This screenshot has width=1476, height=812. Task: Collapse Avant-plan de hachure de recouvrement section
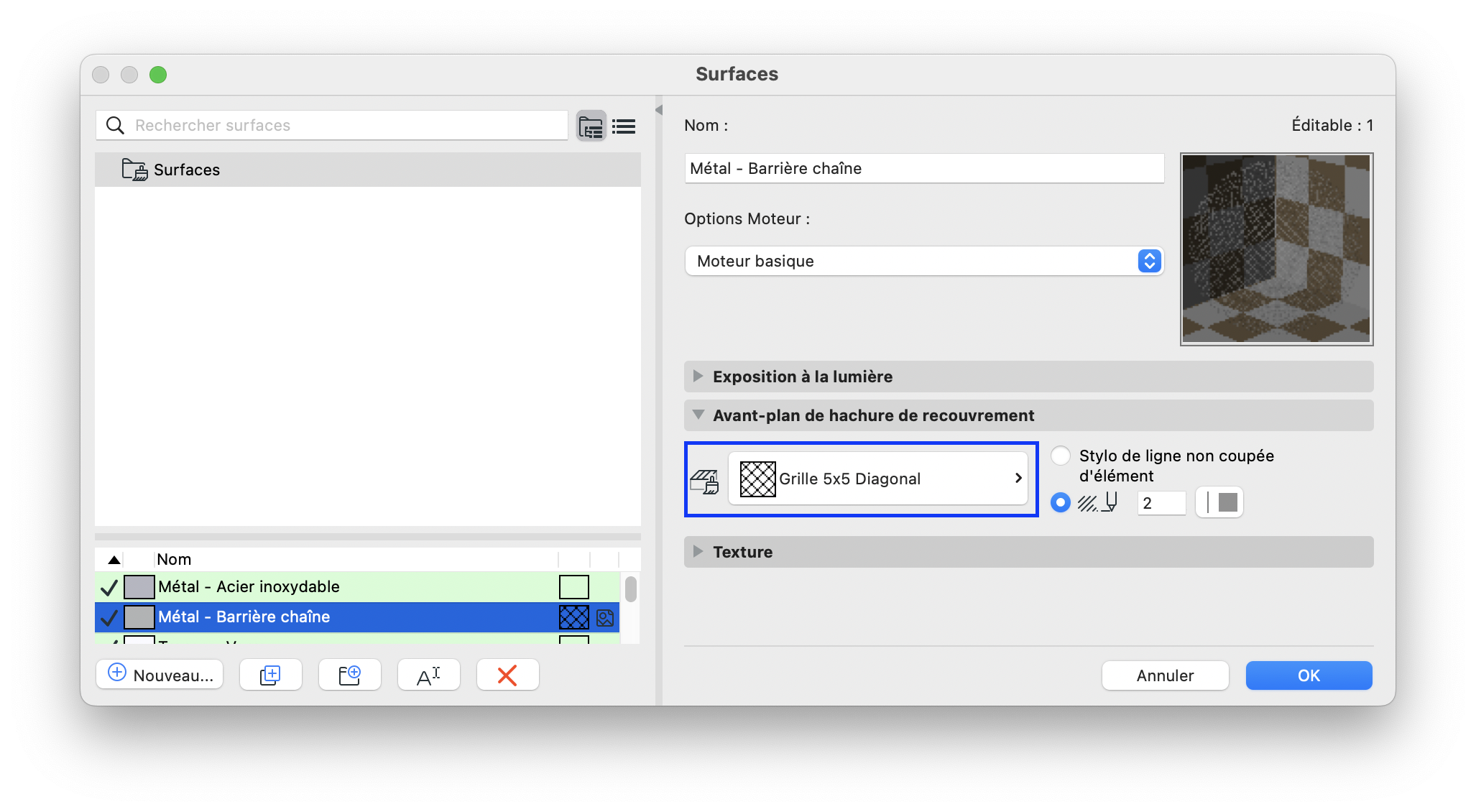(1028, 415)
